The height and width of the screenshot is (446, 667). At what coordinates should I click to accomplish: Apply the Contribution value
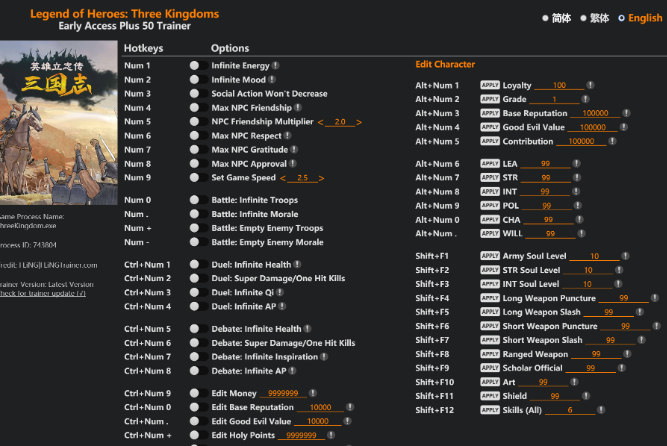[489, 142]
